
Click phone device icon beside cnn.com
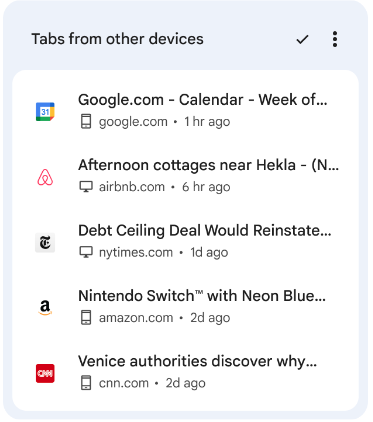(86, 383)
